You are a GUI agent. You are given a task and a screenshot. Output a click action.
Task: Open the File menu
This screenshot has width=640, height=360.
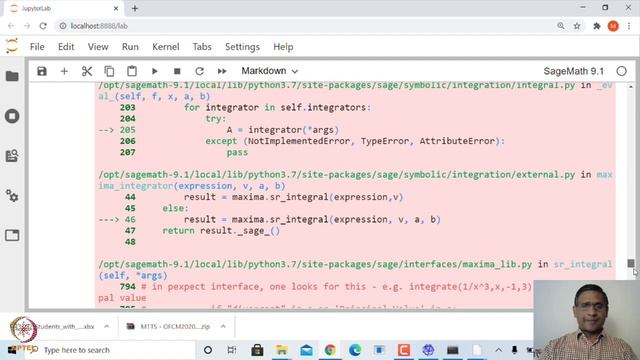click(x=37, y=47)
